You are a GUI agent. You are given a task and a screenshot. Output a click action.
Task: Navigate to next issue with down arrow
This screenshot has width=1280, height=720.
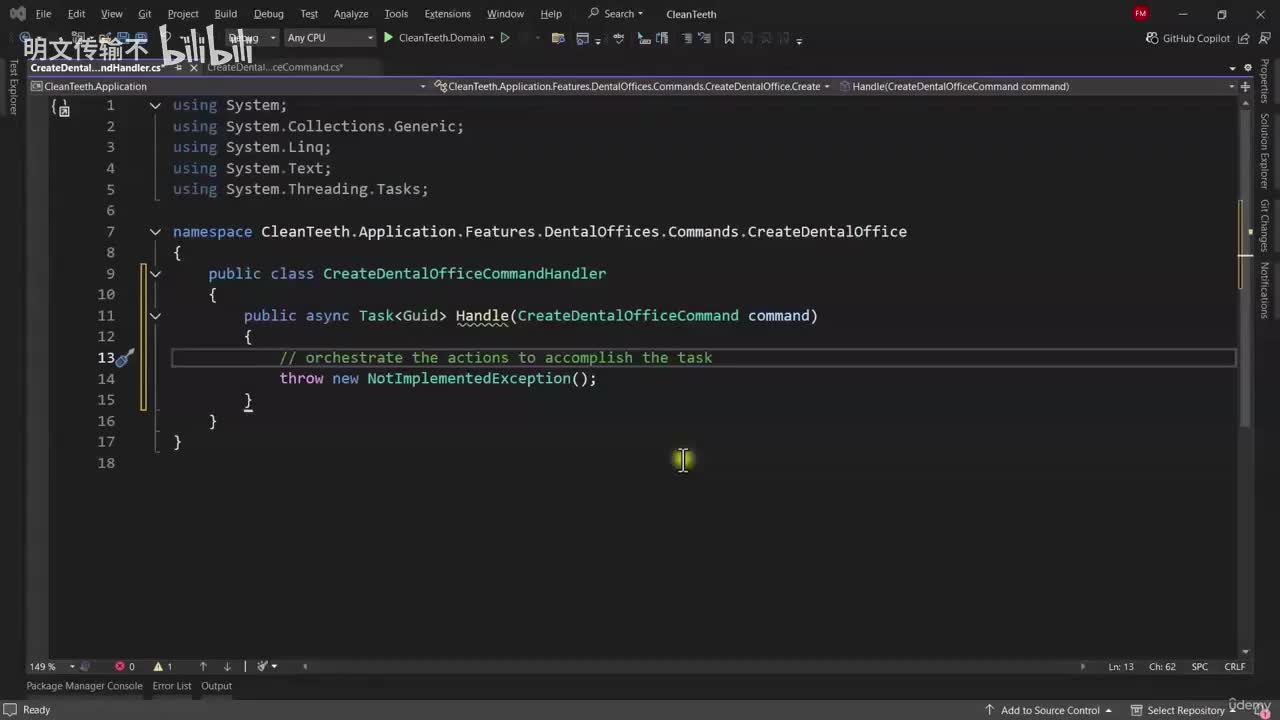(227, 666)
